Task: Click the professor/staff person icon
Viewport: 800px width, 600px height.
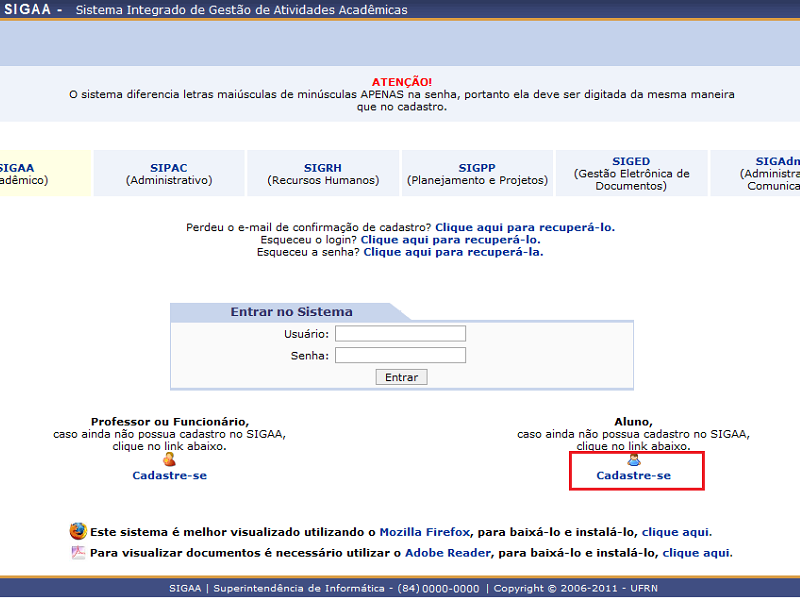Action: point(169,460)
